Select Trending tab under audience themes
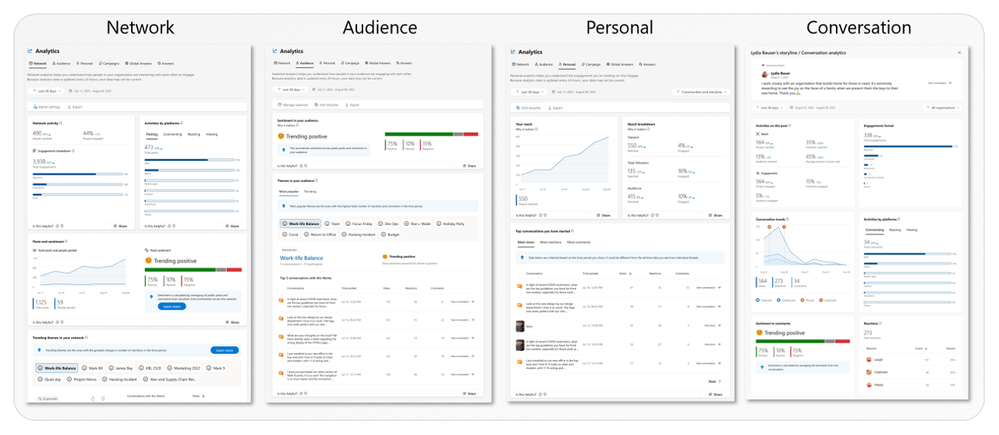 [x=310, y=191]
